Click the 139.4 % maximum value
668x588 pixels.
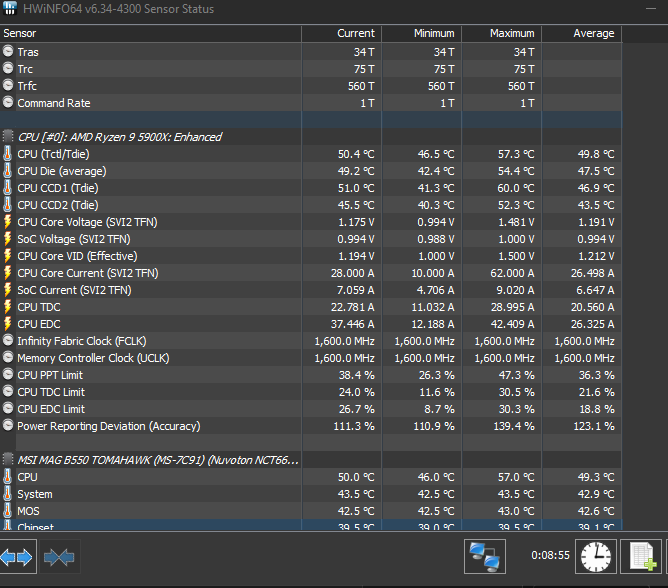514,426
